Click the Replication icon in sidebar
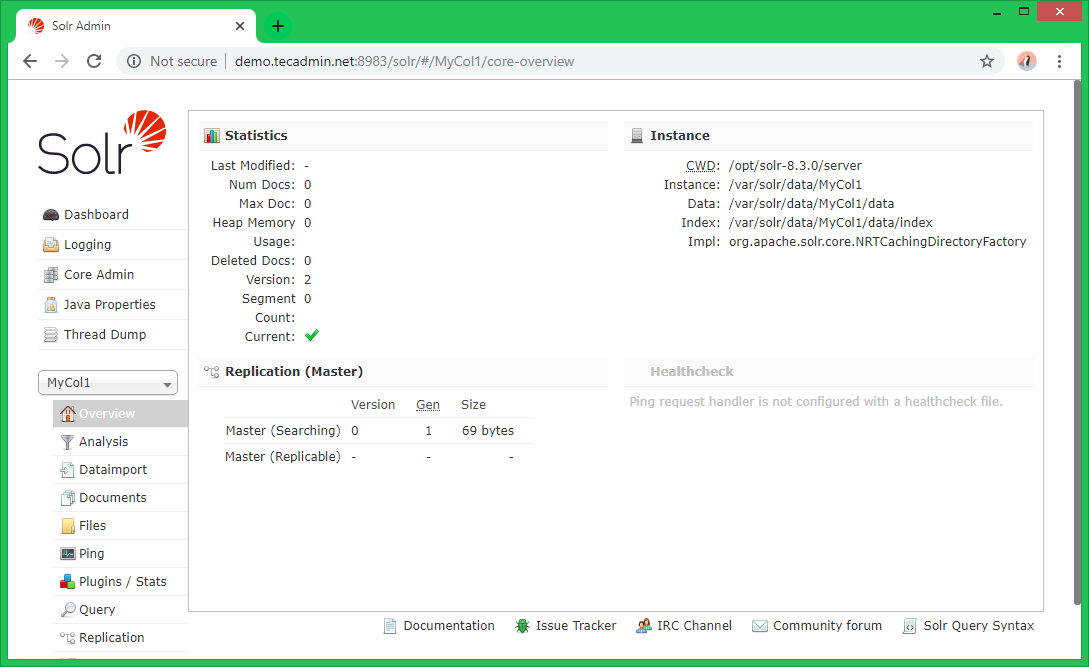The height and width of the screenshot is (667, 1089). 67,637
